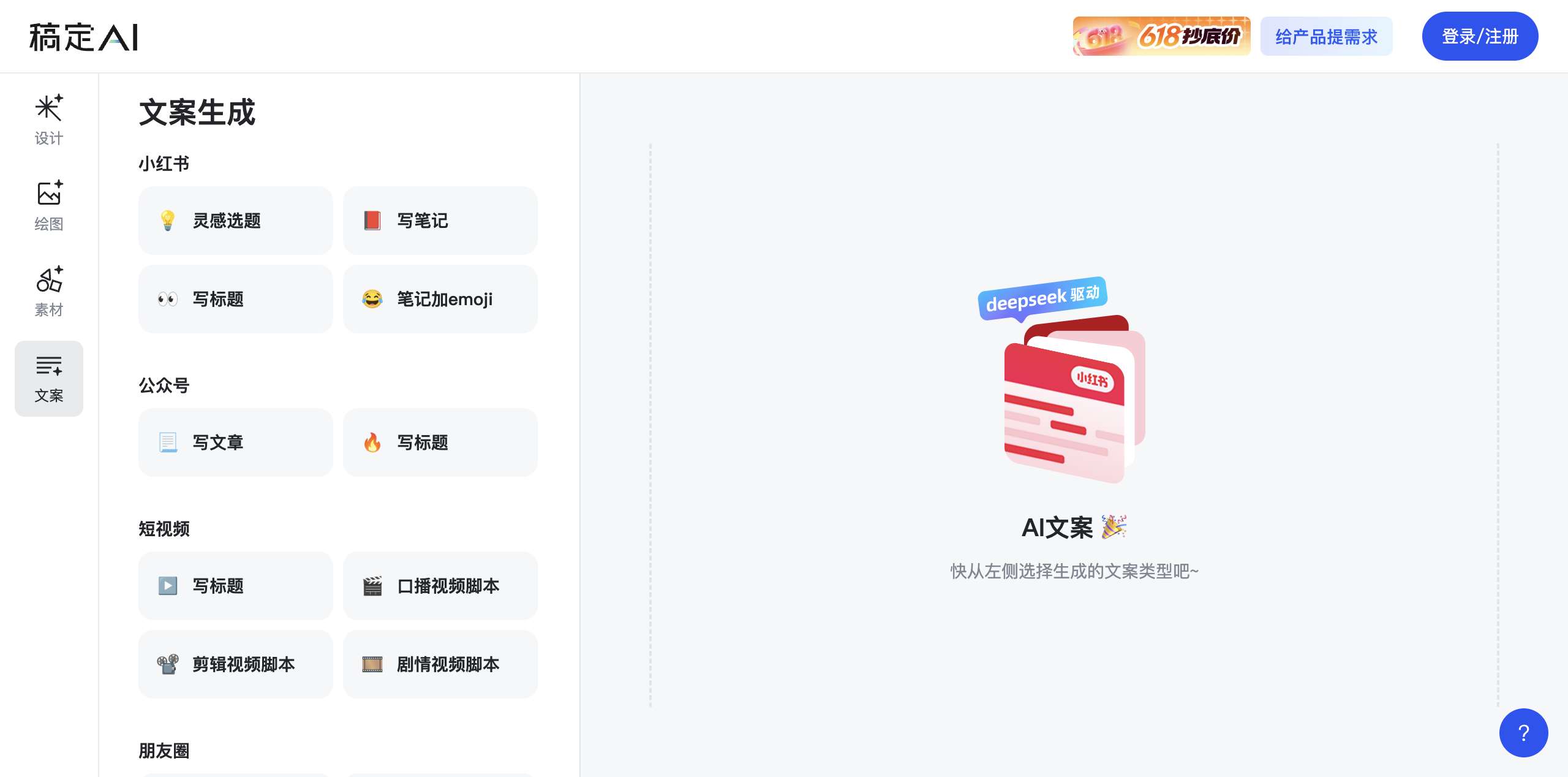Screen dimensions: 1568x777
Task: Switch to the 绘图 sidebar tool
Action: pos(48,205)
